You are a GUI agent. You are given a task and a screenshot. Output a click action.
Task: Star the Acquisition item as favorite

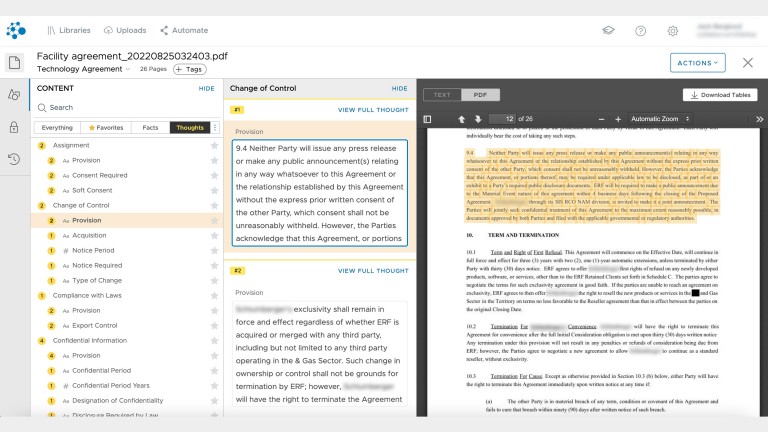tap(214, 235)
